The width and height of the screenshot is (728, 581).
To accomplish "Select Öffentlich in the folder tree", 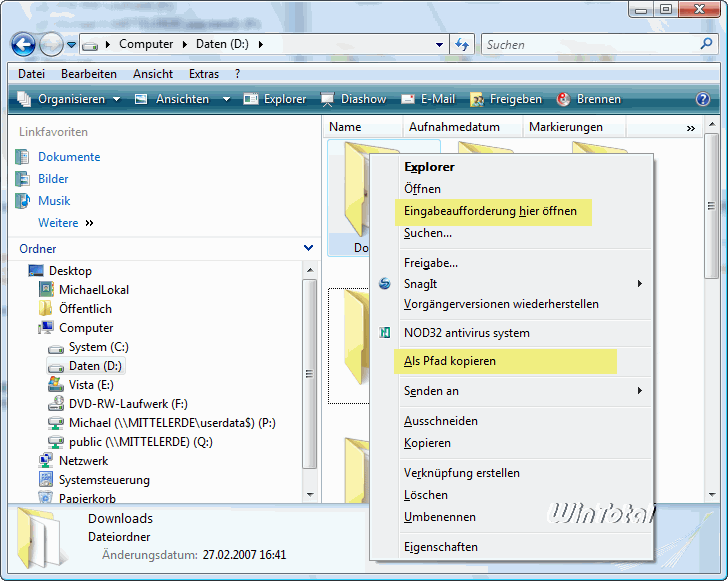I will pos(85,309).
